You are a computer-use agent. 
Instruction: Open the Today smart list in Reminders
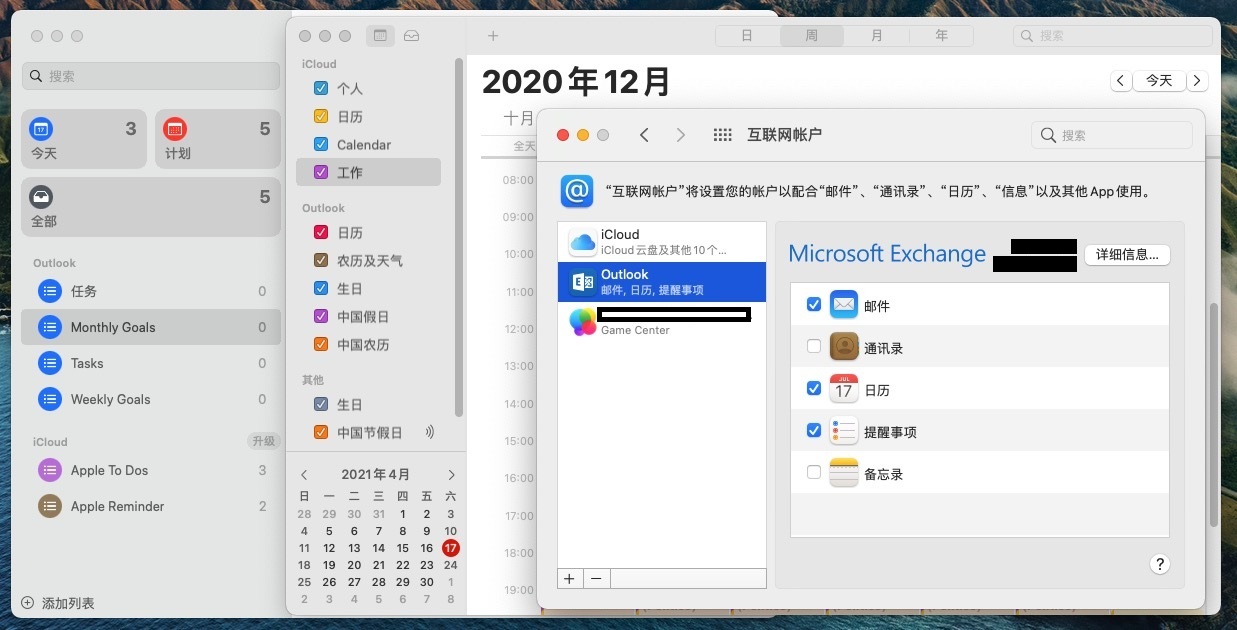click(x=84, y=139)
